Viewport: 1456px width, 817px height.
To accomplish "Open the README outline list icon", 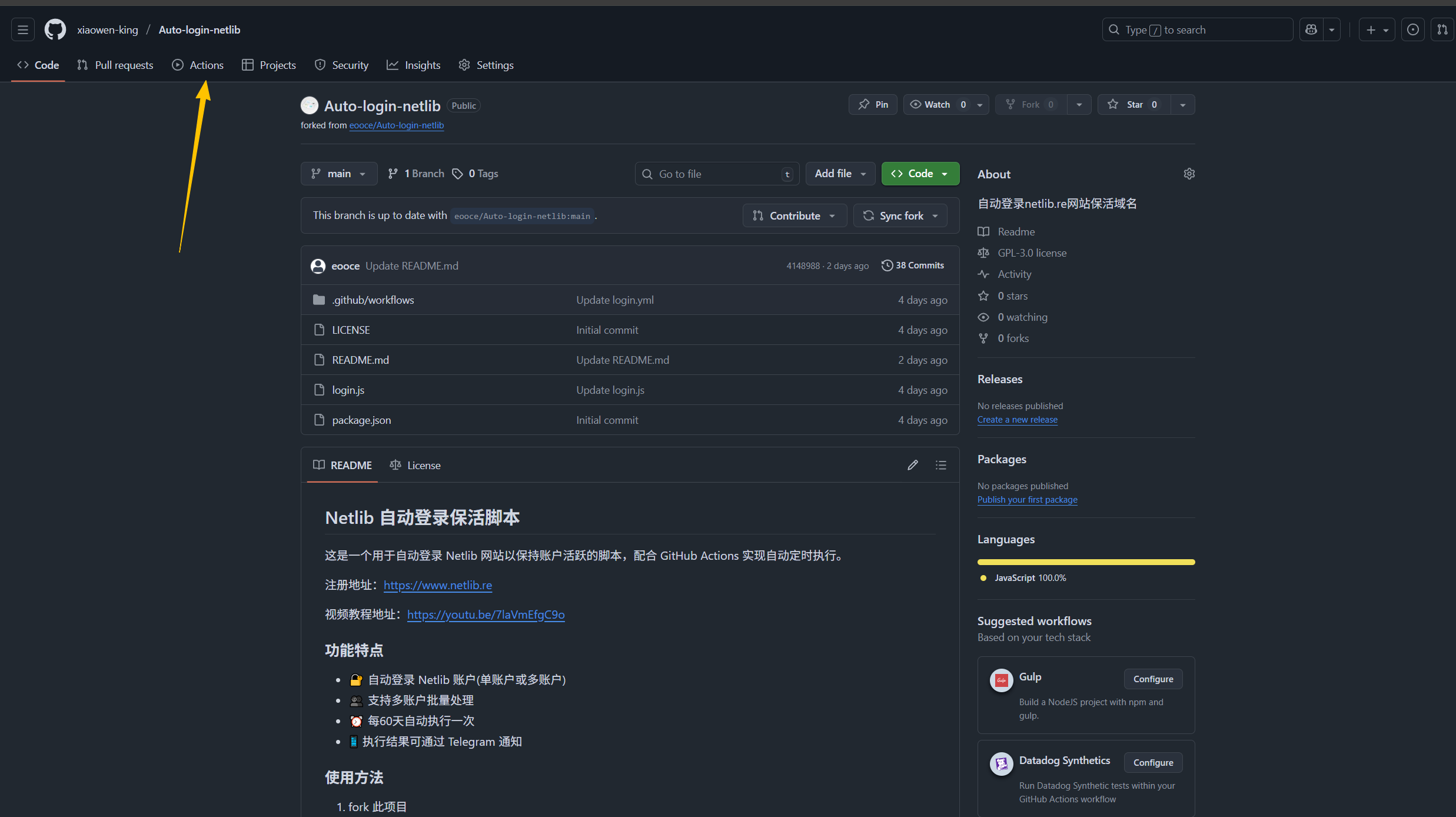I will tap(941, 465).
